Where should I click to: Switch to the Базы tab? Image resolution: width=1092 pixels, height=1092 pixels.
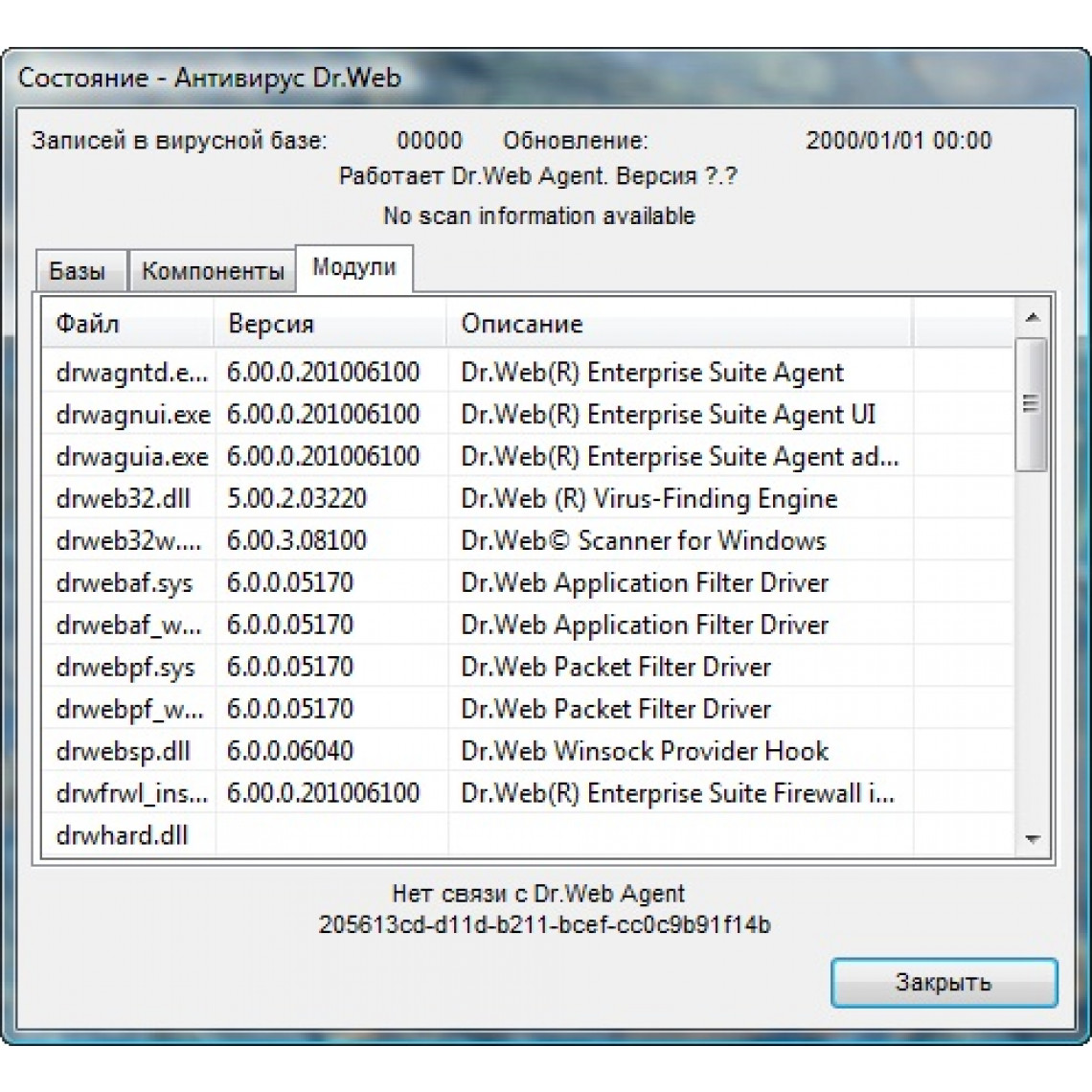pos(80,270)
